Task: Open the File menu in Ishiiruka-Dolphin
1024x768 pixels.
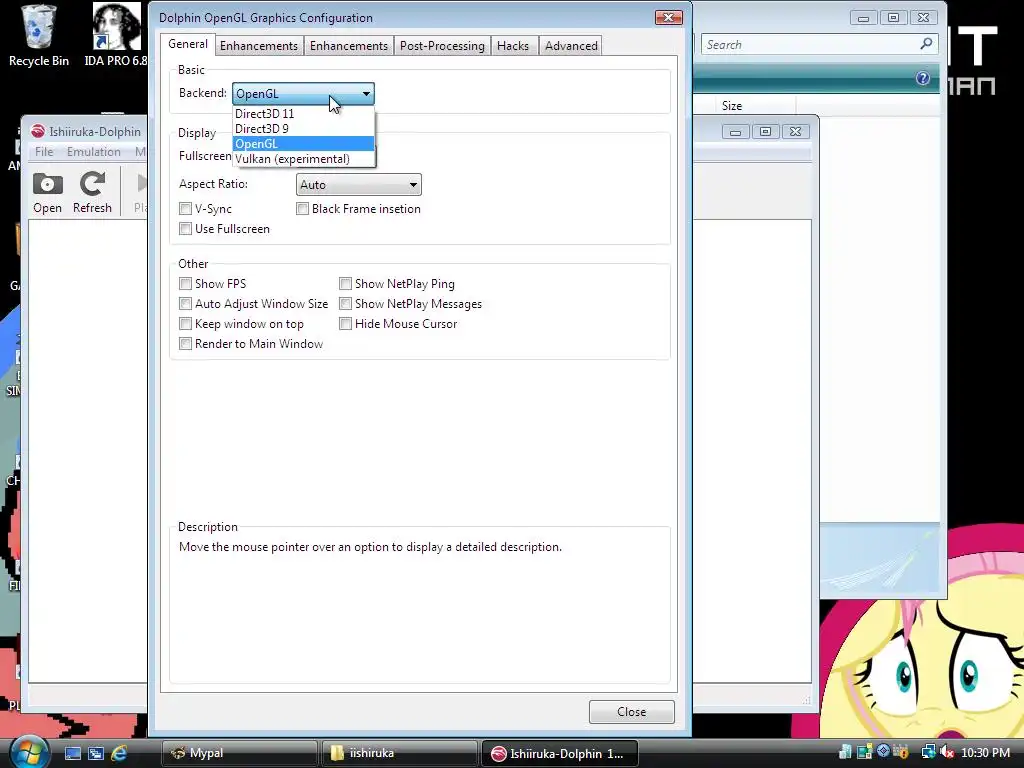Action: pos(44,152)
